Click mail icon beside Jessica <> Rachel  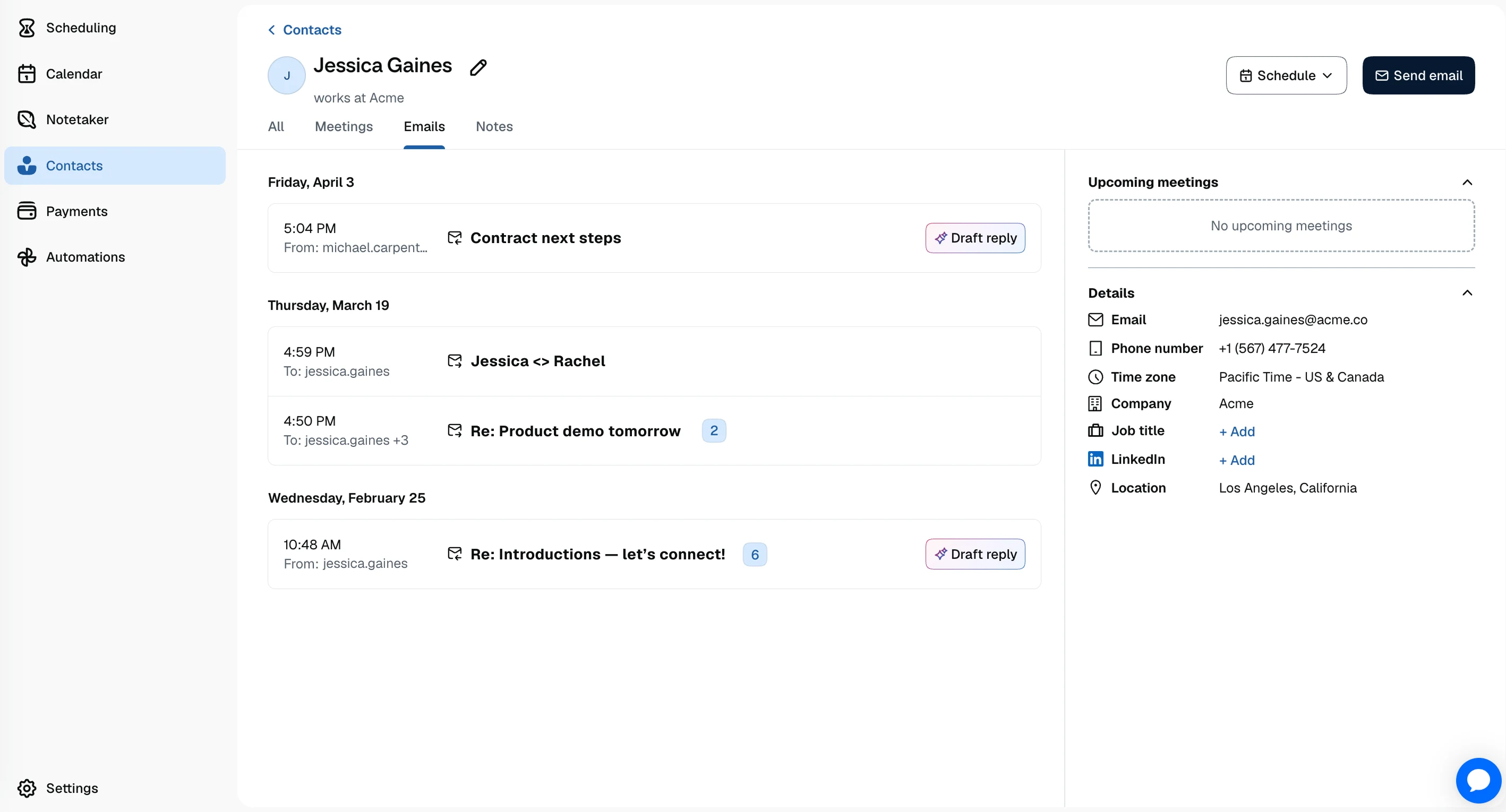click(x=454, y=361)
